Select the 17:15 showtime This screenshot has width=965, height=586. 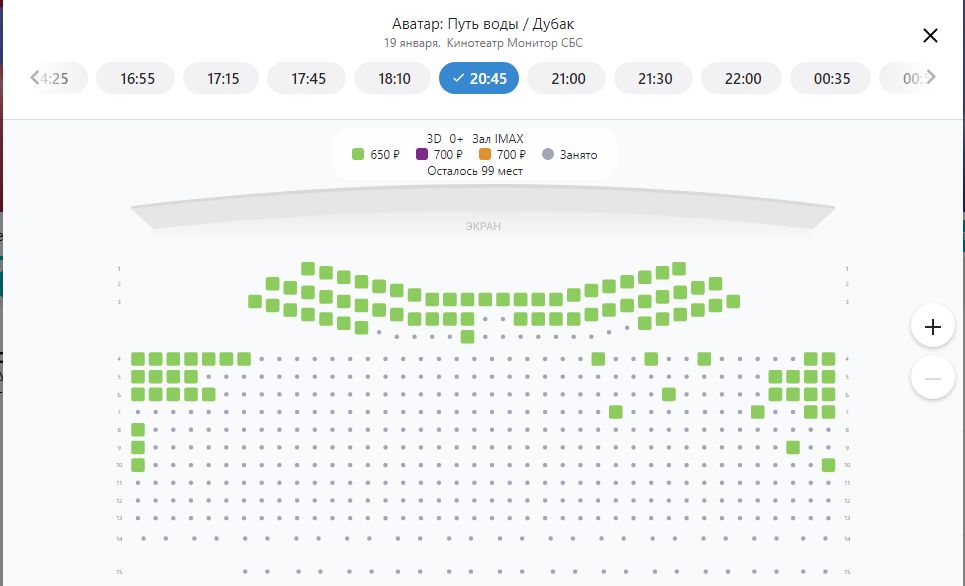[223, 78]
